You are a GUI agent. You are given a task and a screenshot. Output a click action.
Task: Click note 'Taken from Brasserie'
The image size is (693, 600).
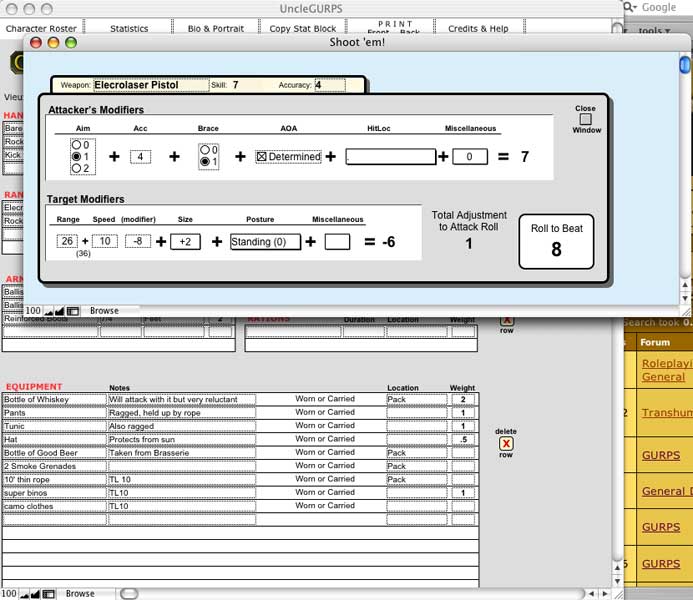coord(182,453)
